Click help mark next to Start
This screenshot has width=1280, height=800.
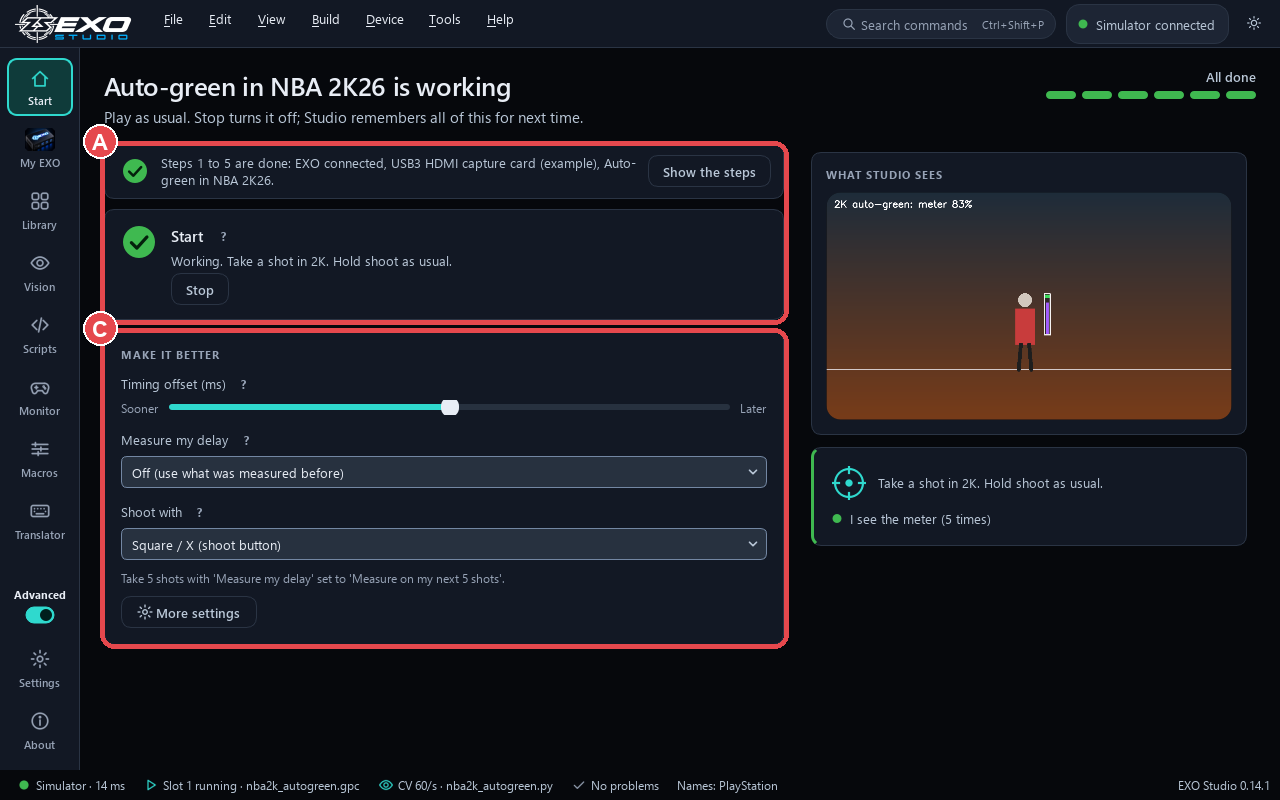pyautogui.click(x=223, y=237)
